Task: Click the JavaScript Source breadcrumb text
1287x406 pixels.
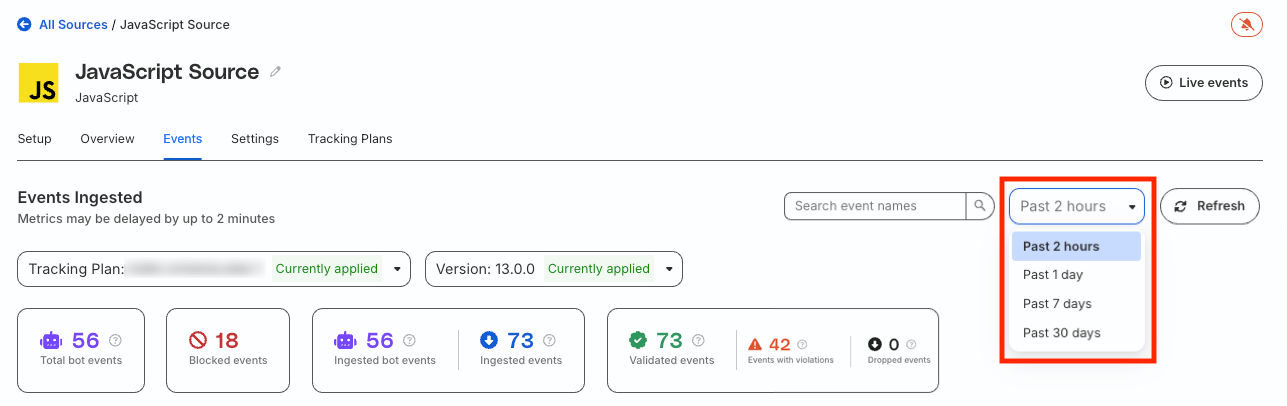Action: (x=175, y=24)
